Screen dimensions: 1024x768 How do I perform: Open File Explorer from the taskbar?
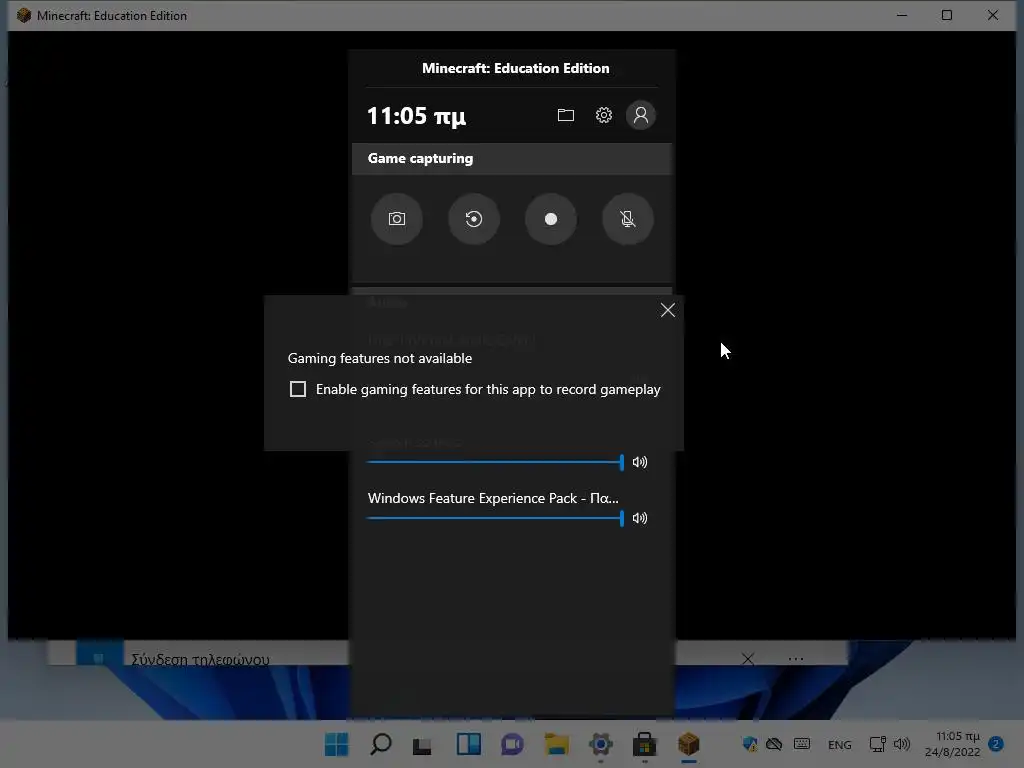(556, 744)
